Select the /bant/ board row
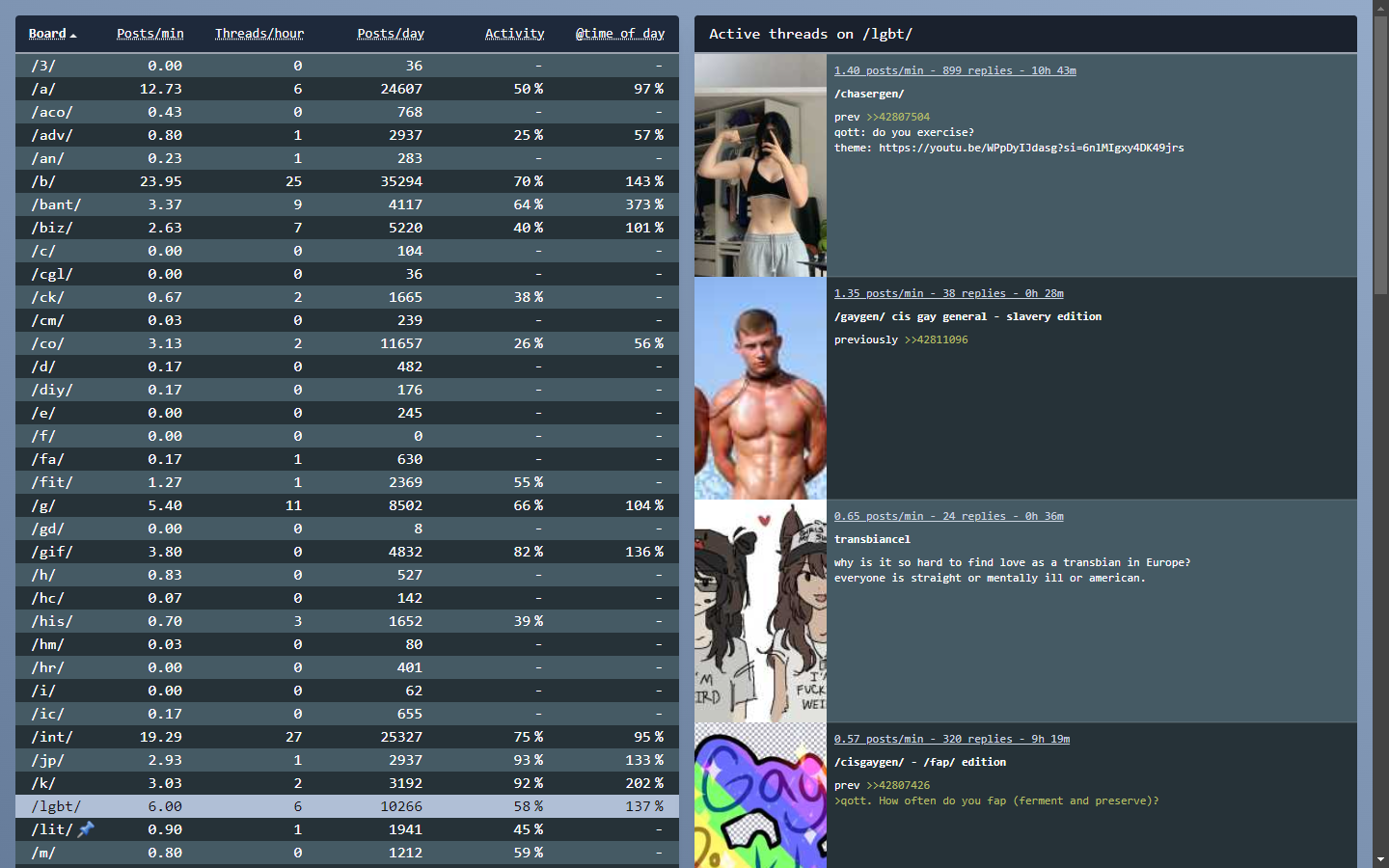Viewport: 1389px width, 868px height. click(347, 204)
